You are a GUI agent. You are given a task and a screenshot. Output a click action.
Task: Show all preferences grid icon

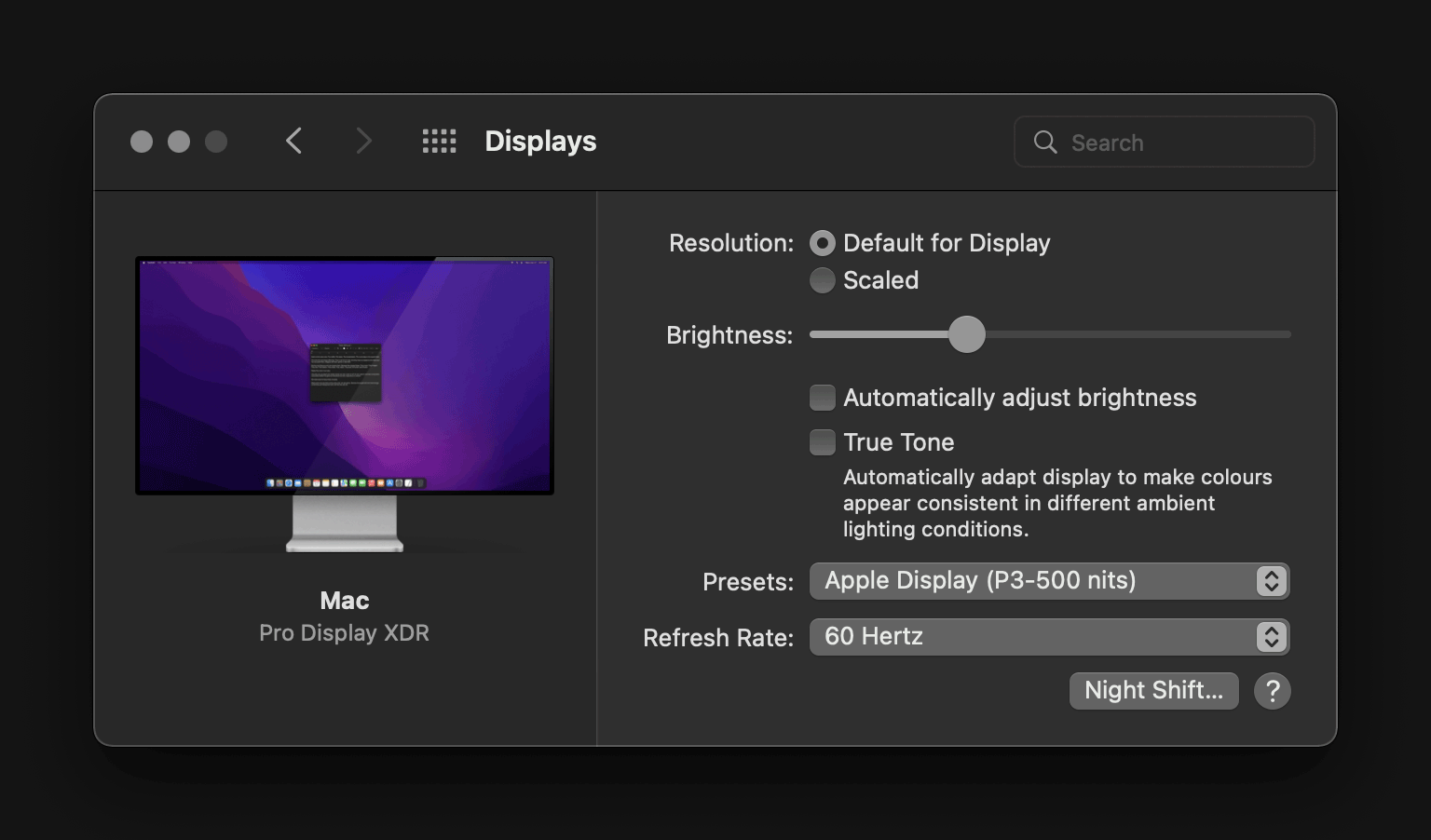(439, 141)
